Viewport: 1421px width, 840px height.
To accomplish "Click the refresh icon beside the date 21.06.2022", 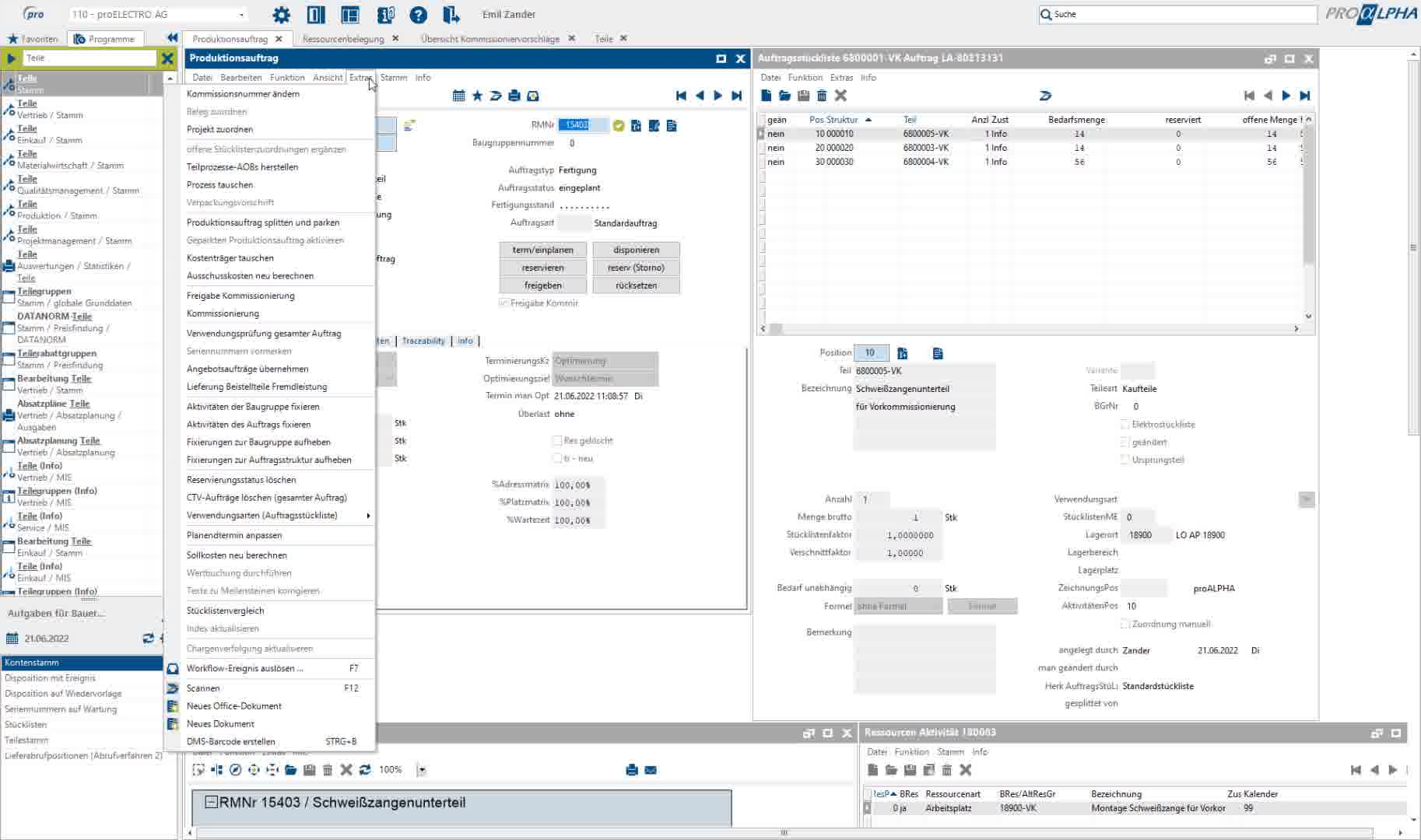I will click(148, 639).
